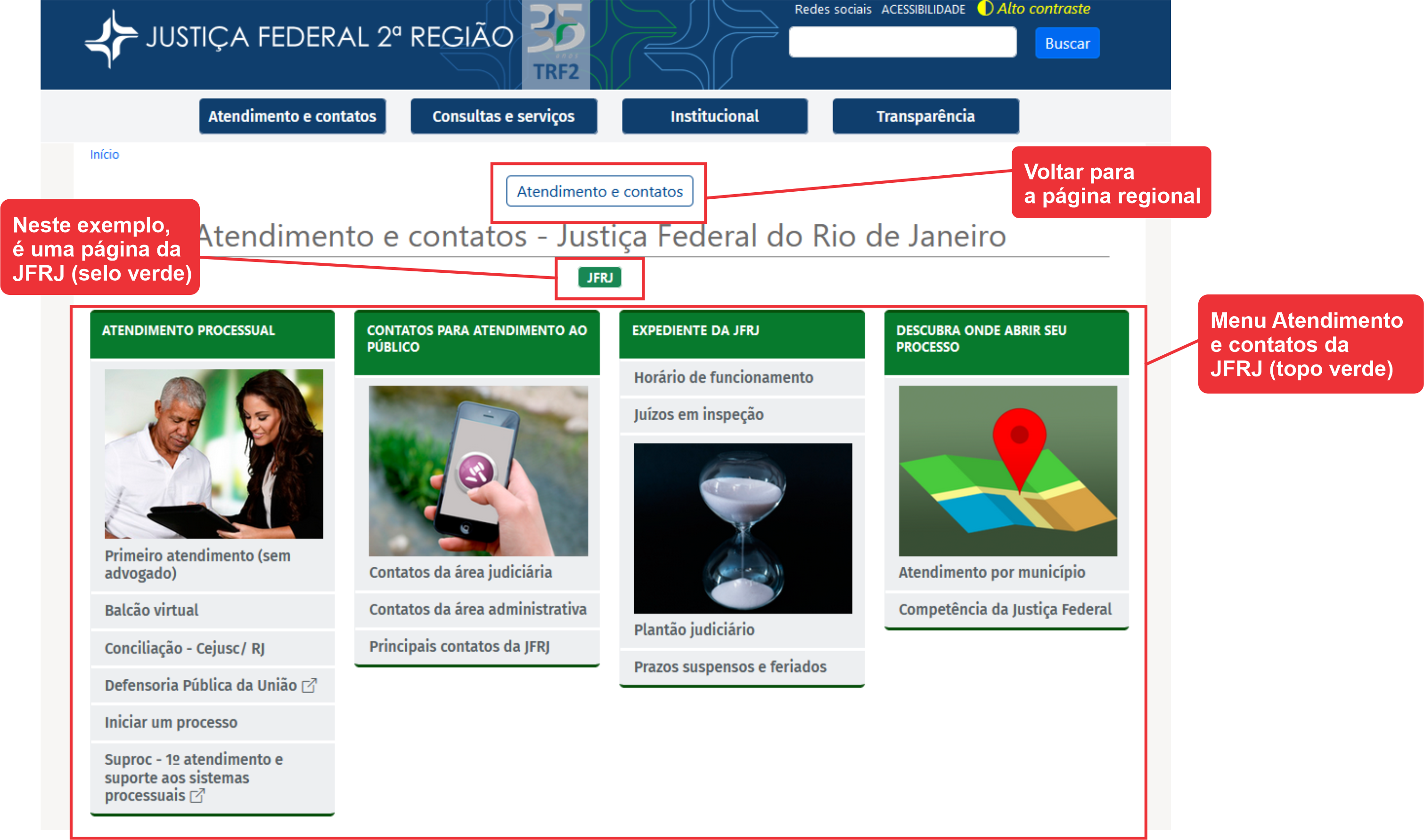Open ACESSIBILIDADE link in header
The image size is (1424, 840).
923,9
